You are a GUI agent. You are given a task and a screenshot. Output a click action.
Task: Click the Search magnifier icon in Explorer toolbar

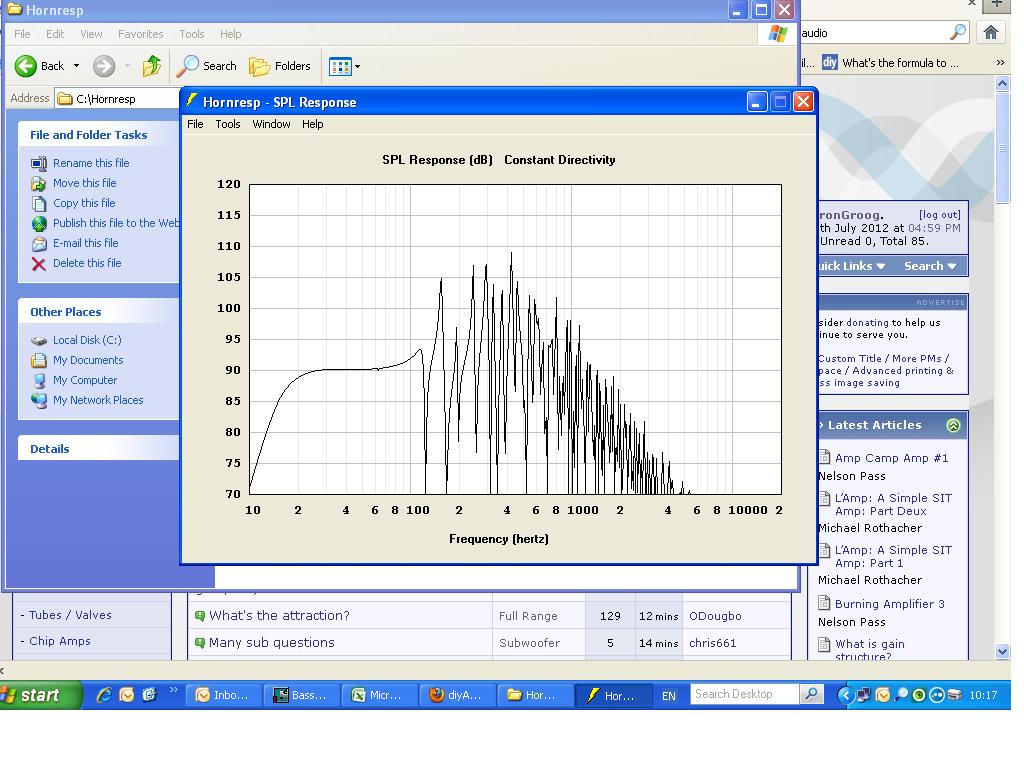click(x=188, y=66)
